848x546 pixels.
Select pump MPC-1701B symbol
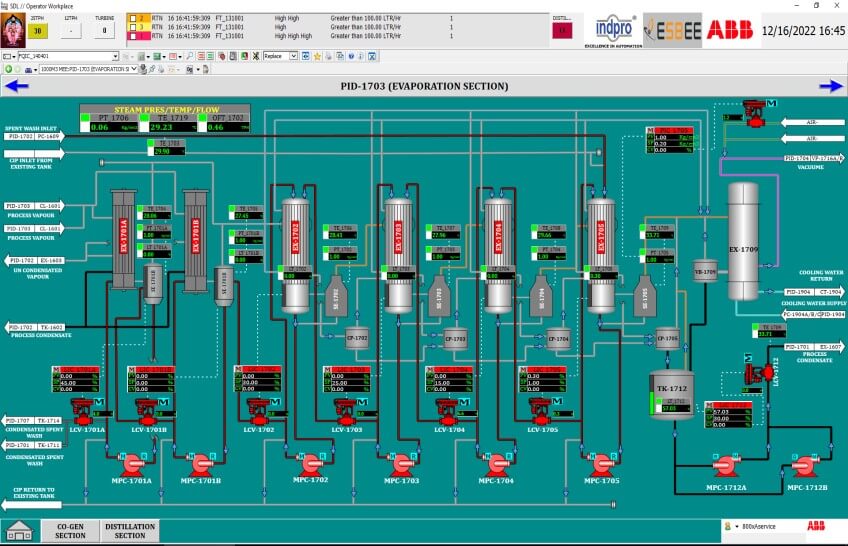click(x=201, y=464)
